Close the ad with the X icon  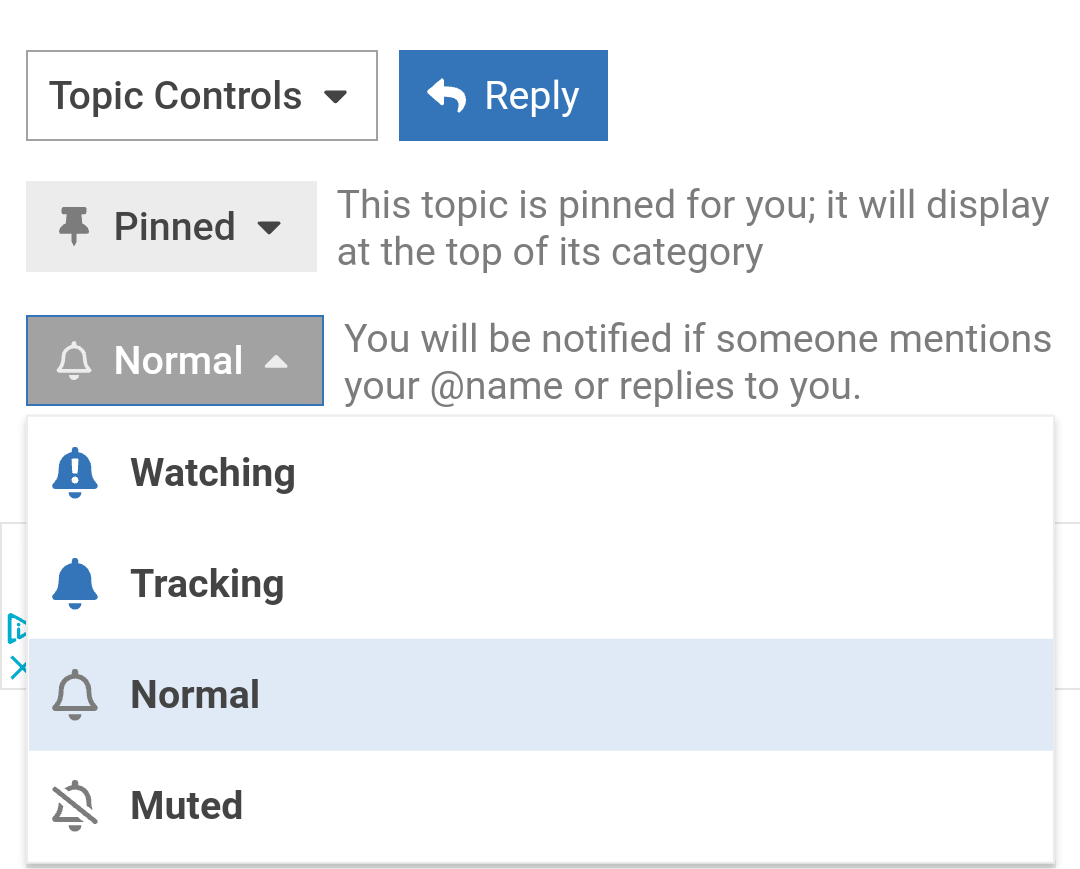[18, 667]
